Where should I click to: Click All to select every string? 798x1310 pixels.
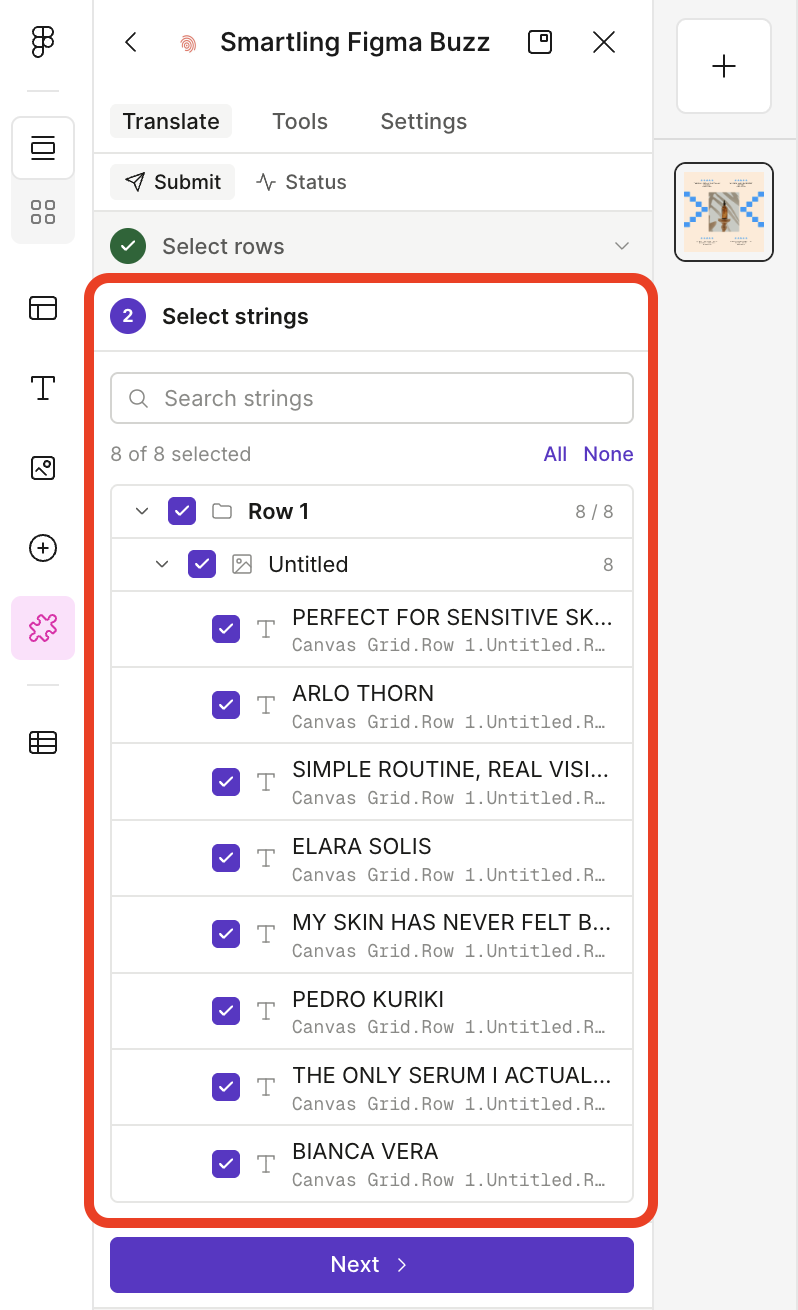(x=555, y=454)
